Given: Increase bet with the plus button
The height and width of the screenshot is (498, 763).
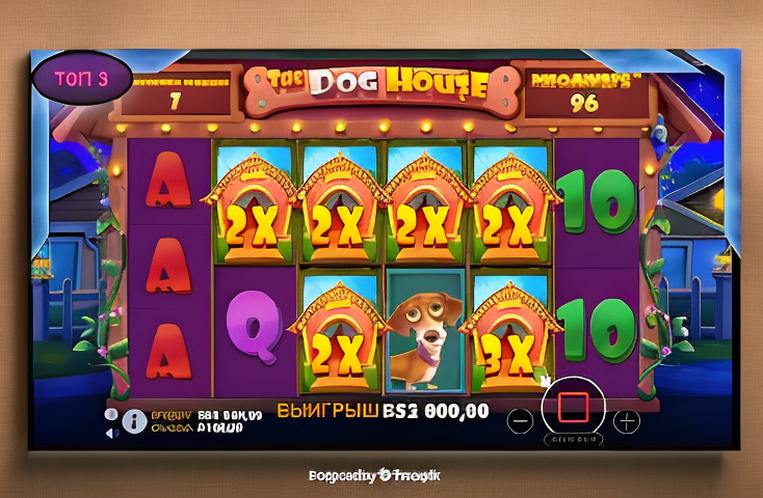Looking at the screenshot, I should point(626,421).
